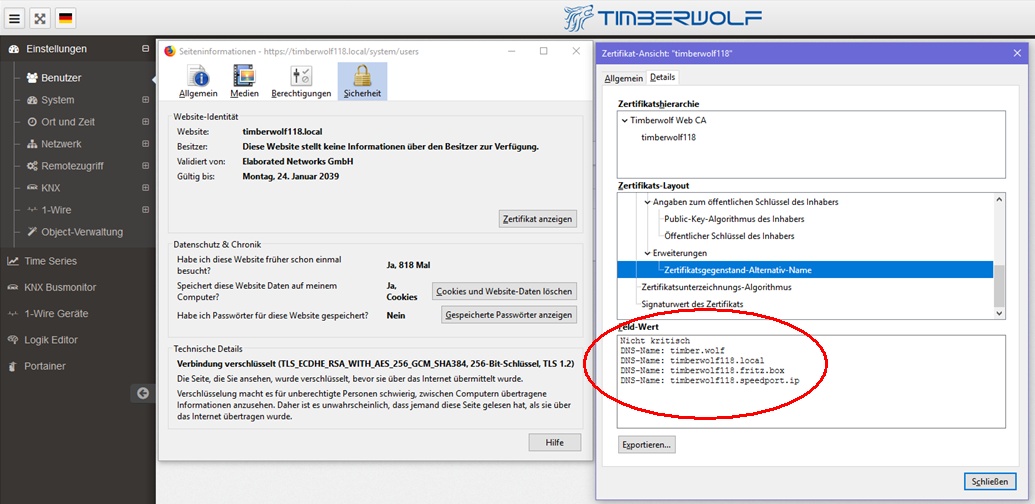The image size is (1035, 504).
Task: Open Benutzer in the sidebar
Action: click(x=61, y=78)
